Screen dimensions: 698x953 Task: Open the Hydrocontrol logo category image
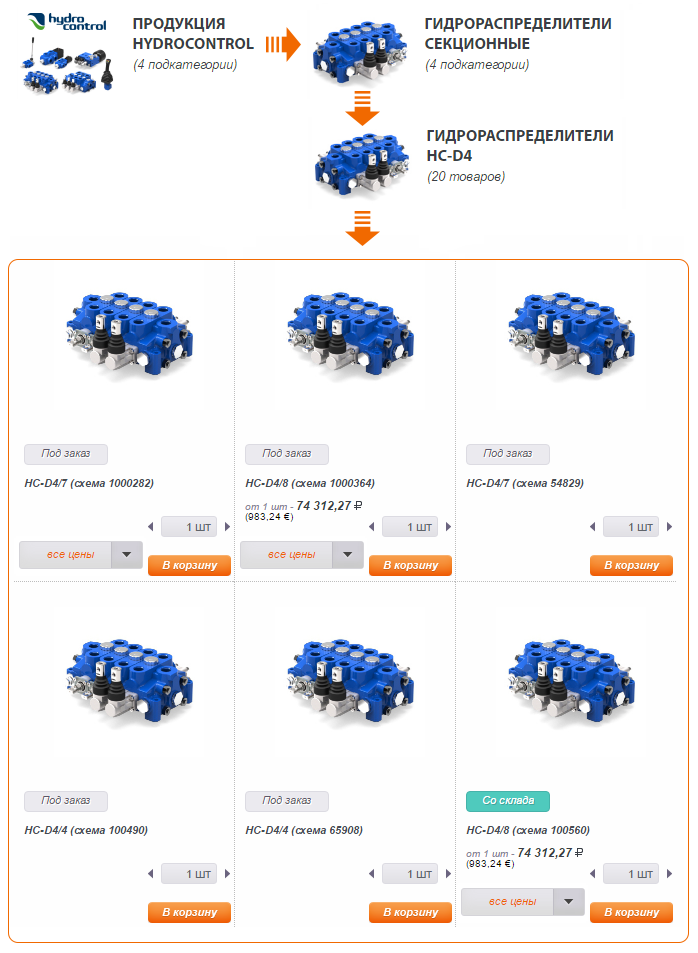click(67, 53)
